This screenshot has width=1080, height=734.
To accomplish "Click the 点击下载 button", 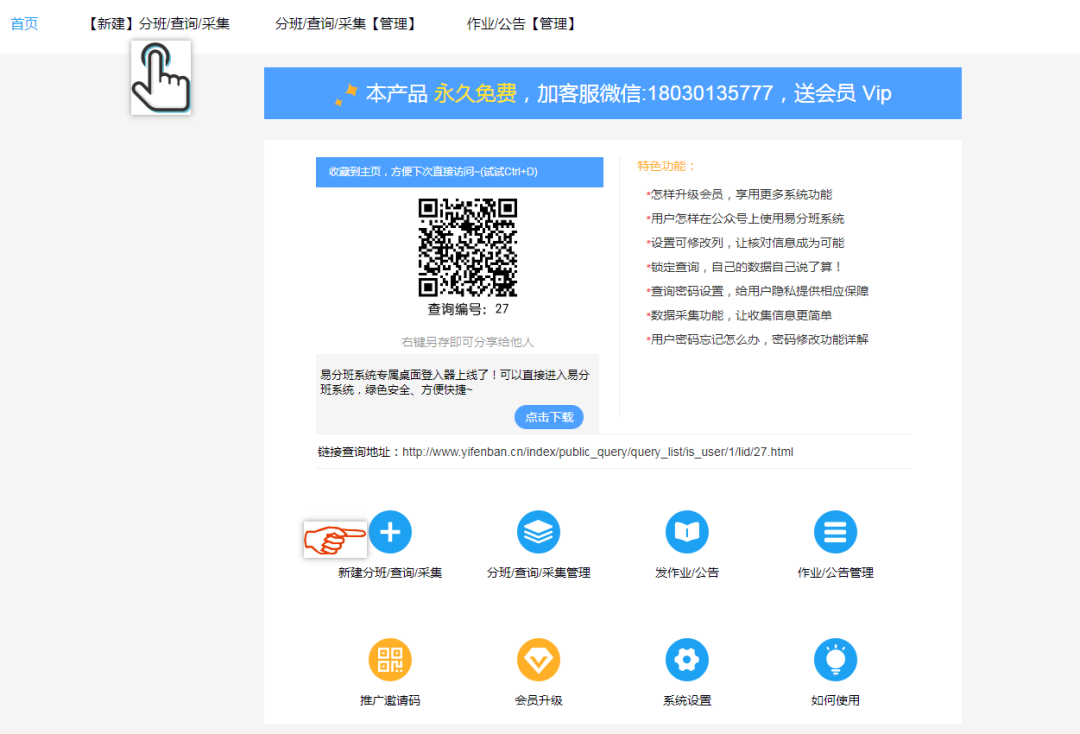I will click(549, 417).
